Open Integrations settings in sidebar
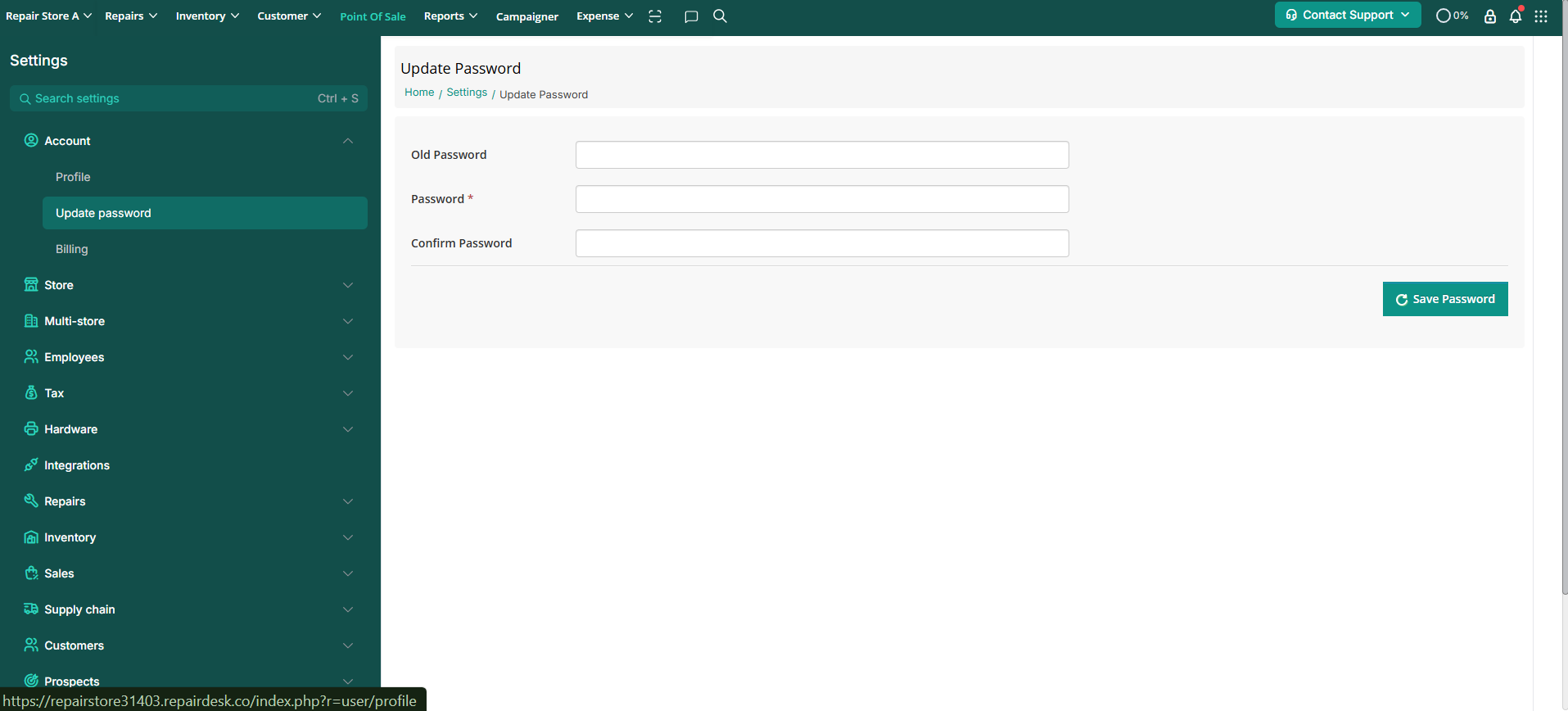 click(77, 465)
